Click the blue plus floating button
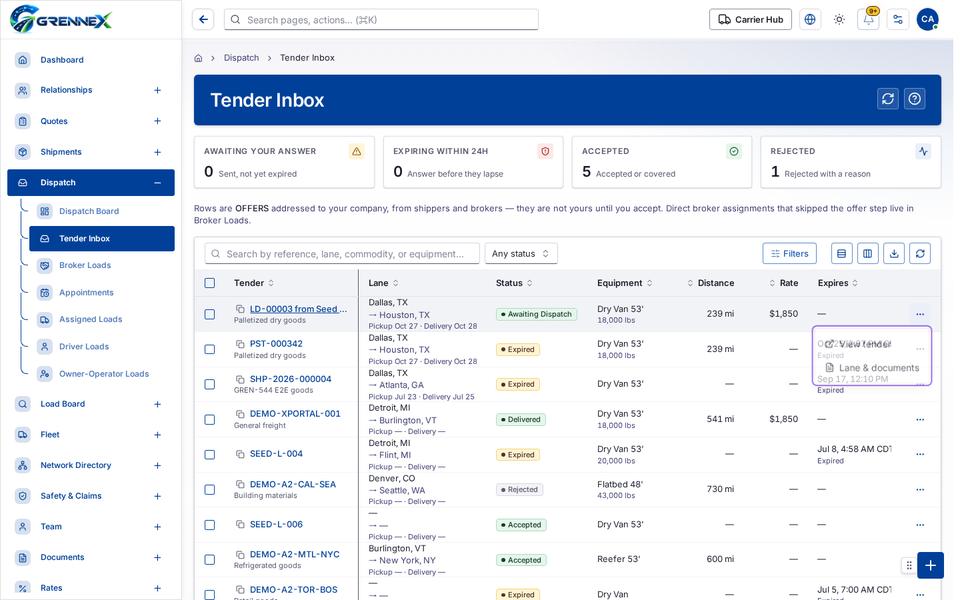This screenshot has height=600, width=960. (930, 565)
